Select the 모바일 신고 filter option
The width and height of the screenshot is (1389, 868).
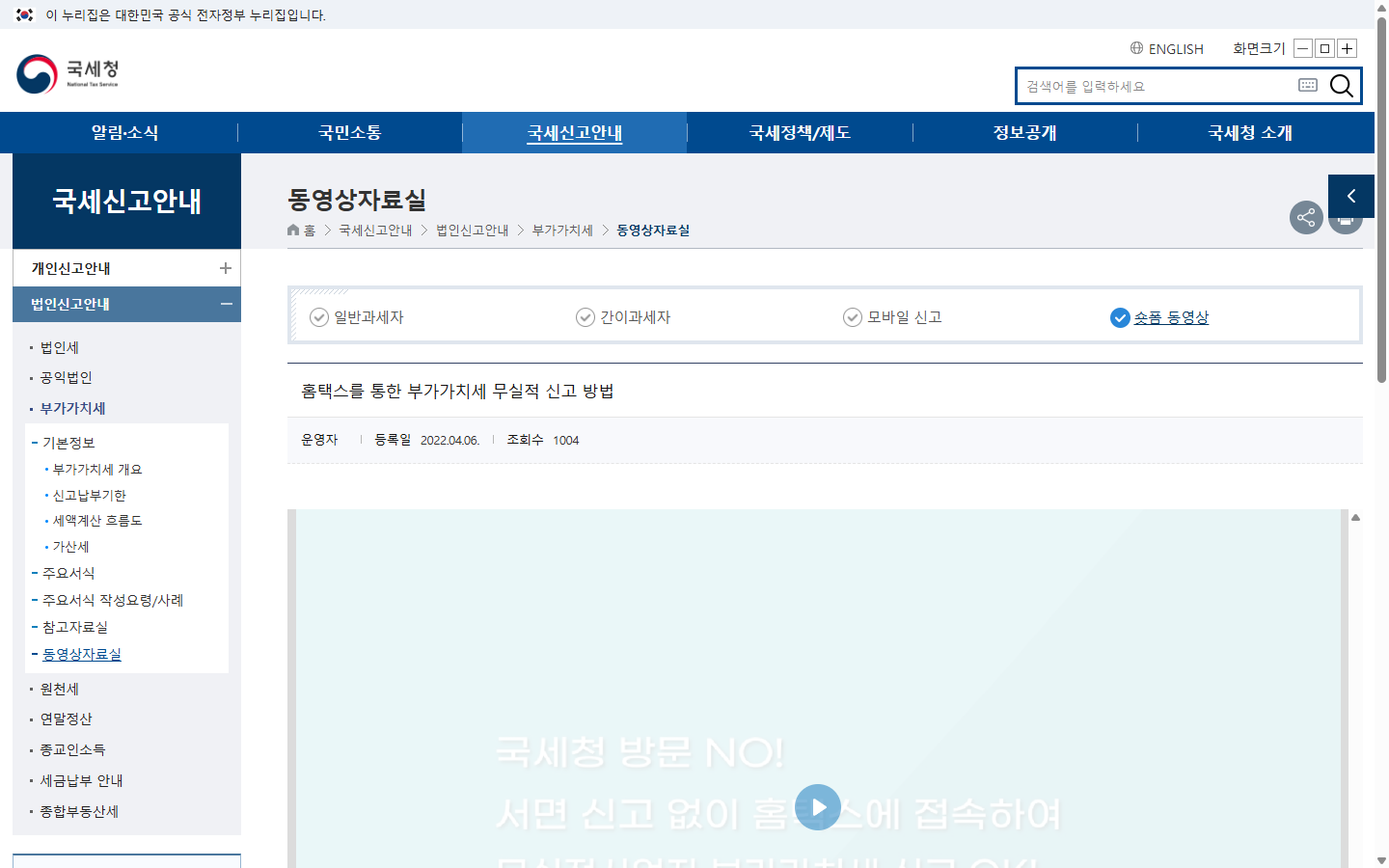[x=892, y=317]
